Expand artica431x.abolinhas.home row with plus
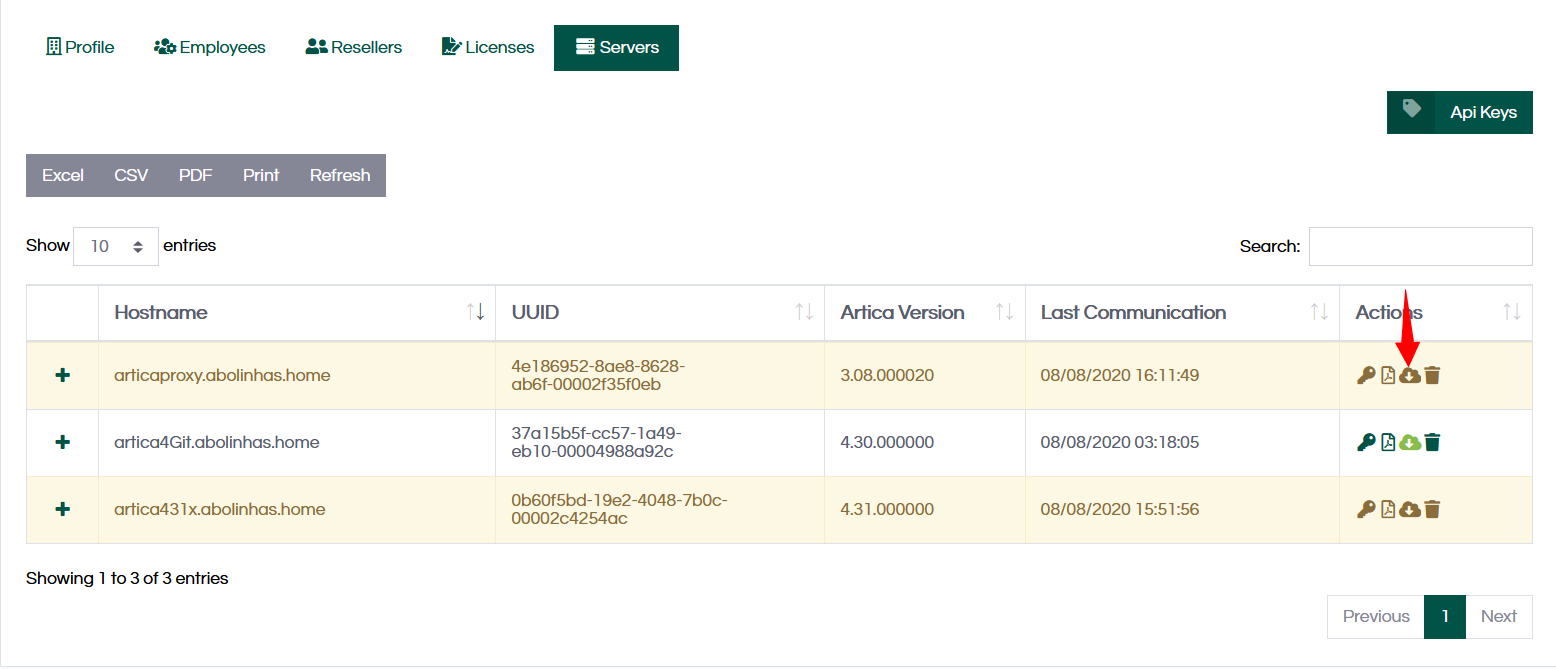The height and width of the screenshot is (669, 1556). 62,509
